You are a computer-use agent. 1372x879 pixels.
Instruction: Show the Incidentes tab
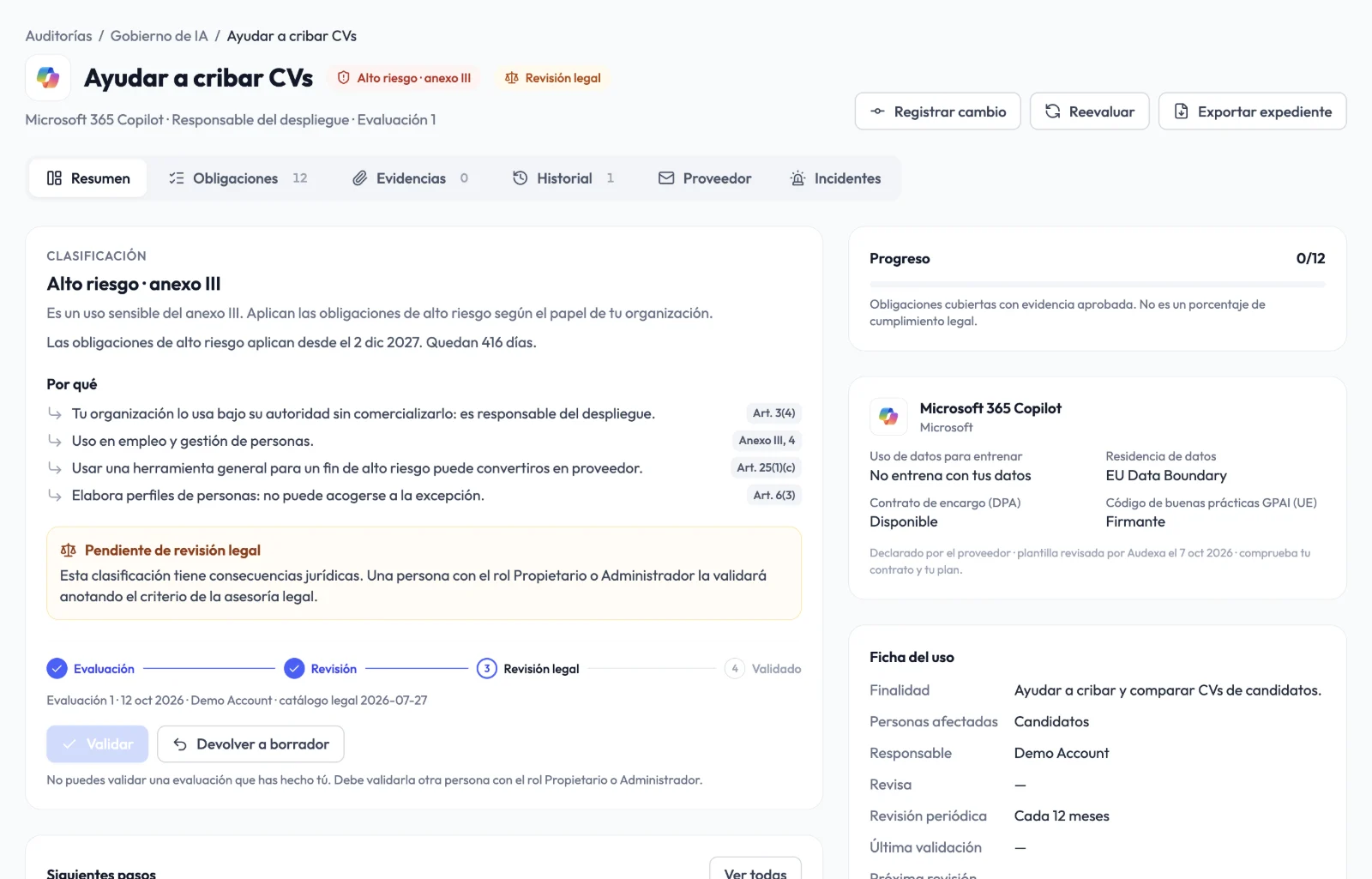[835, 178]
